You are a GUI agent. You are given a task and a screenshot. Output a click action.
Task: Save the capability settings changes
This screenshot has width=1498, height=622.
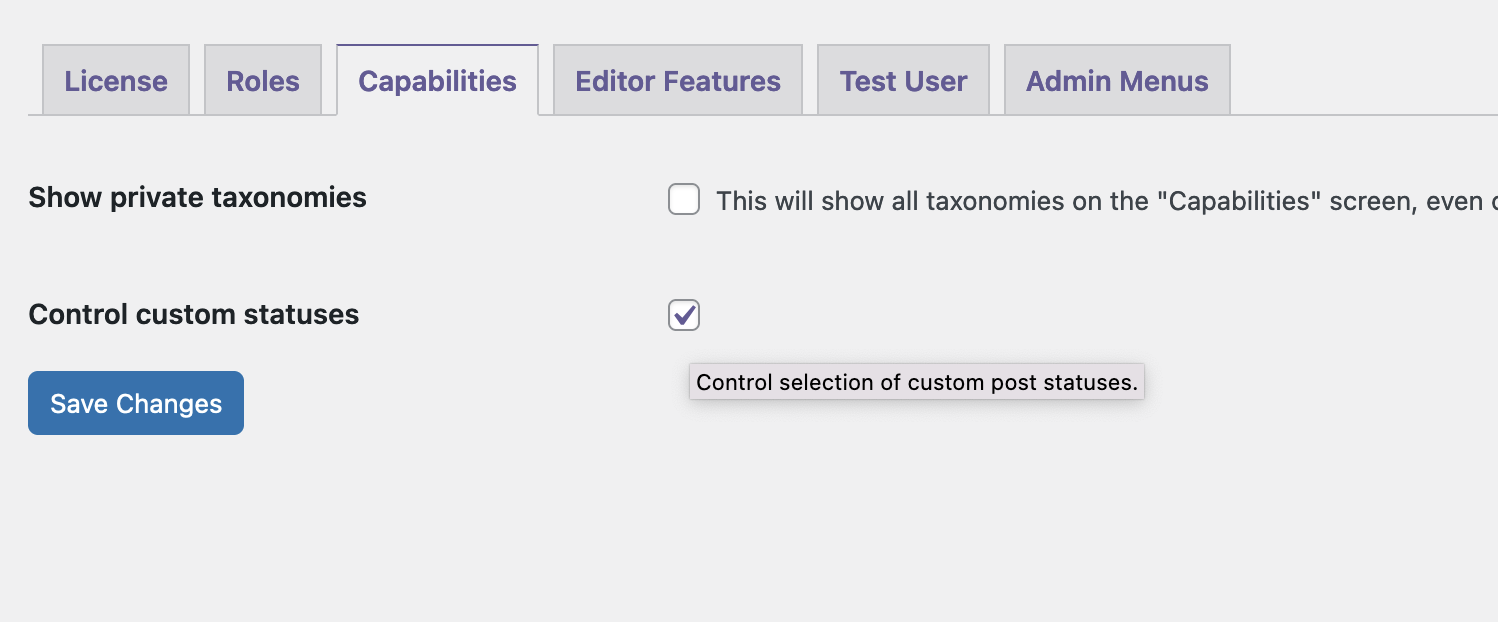[135, 403]
